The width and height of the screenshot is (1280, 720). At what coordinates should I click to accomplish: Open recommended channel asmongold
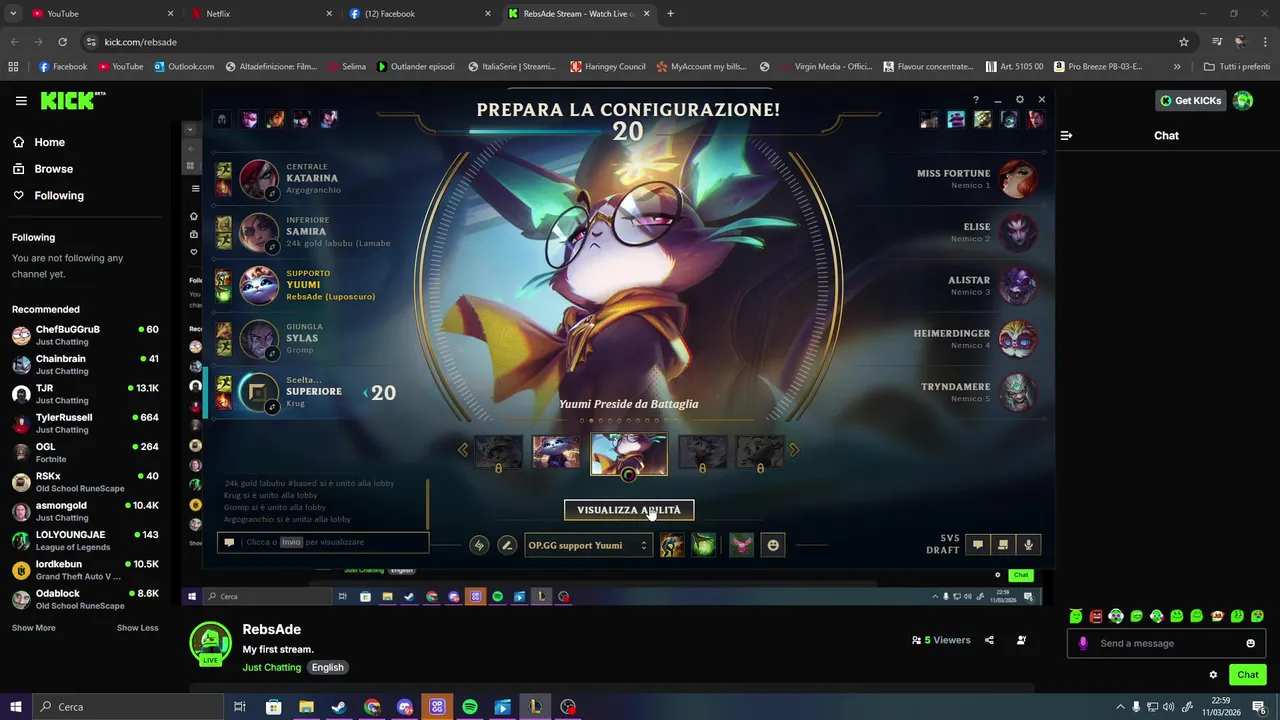coord(85,511)
